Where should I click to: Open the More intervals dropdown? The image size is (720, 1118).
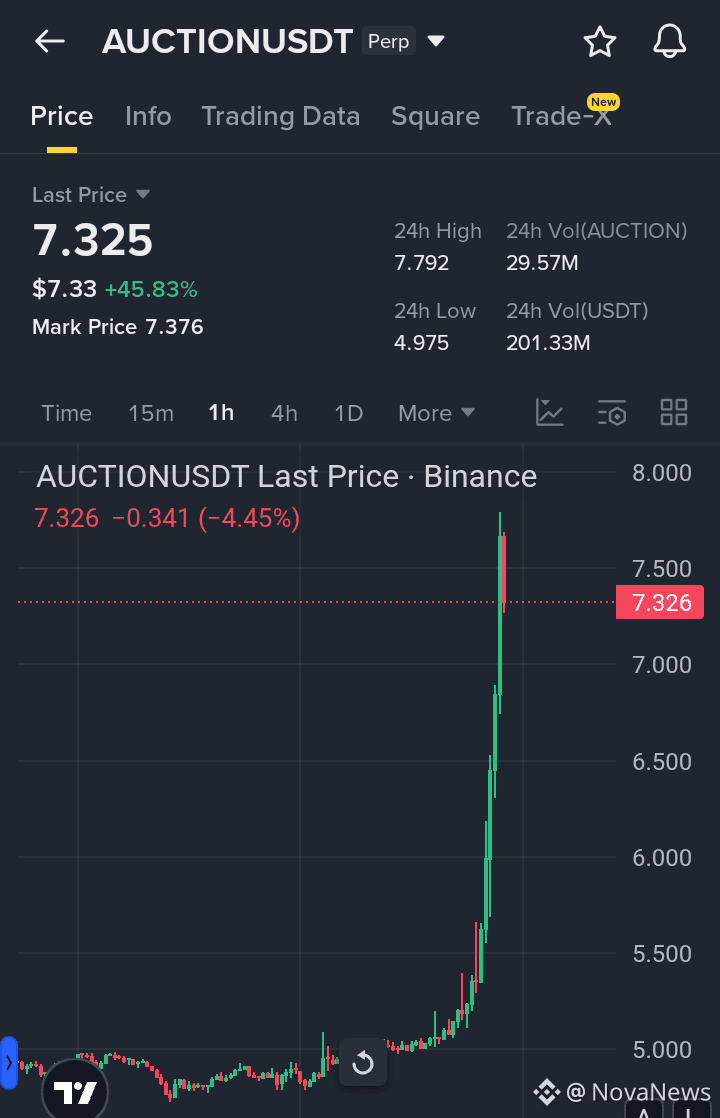pos(436,413)
